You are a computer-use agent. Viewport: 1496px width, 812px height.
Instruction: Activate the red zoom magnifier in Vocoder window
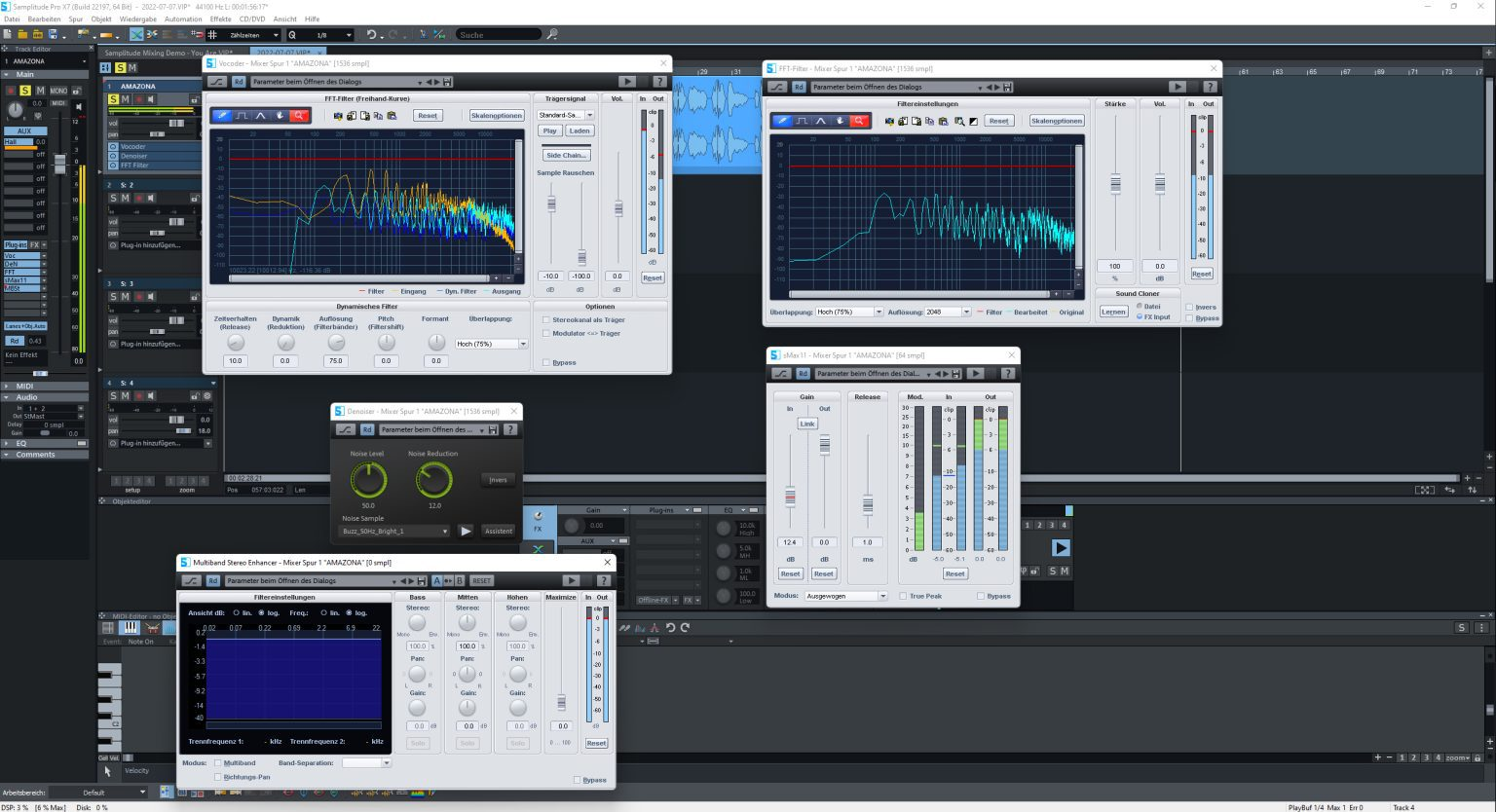click(x=299, y=116)
